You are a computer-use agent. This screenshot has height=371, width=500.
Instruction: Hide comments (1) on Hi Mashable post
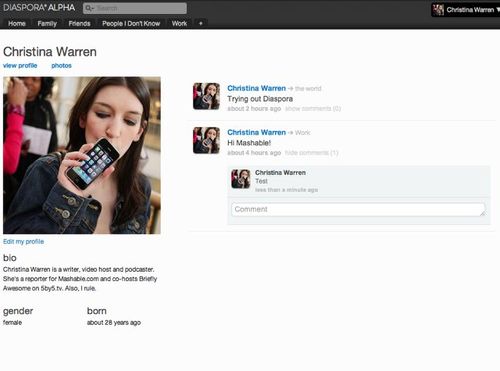(x=311, y=153)
